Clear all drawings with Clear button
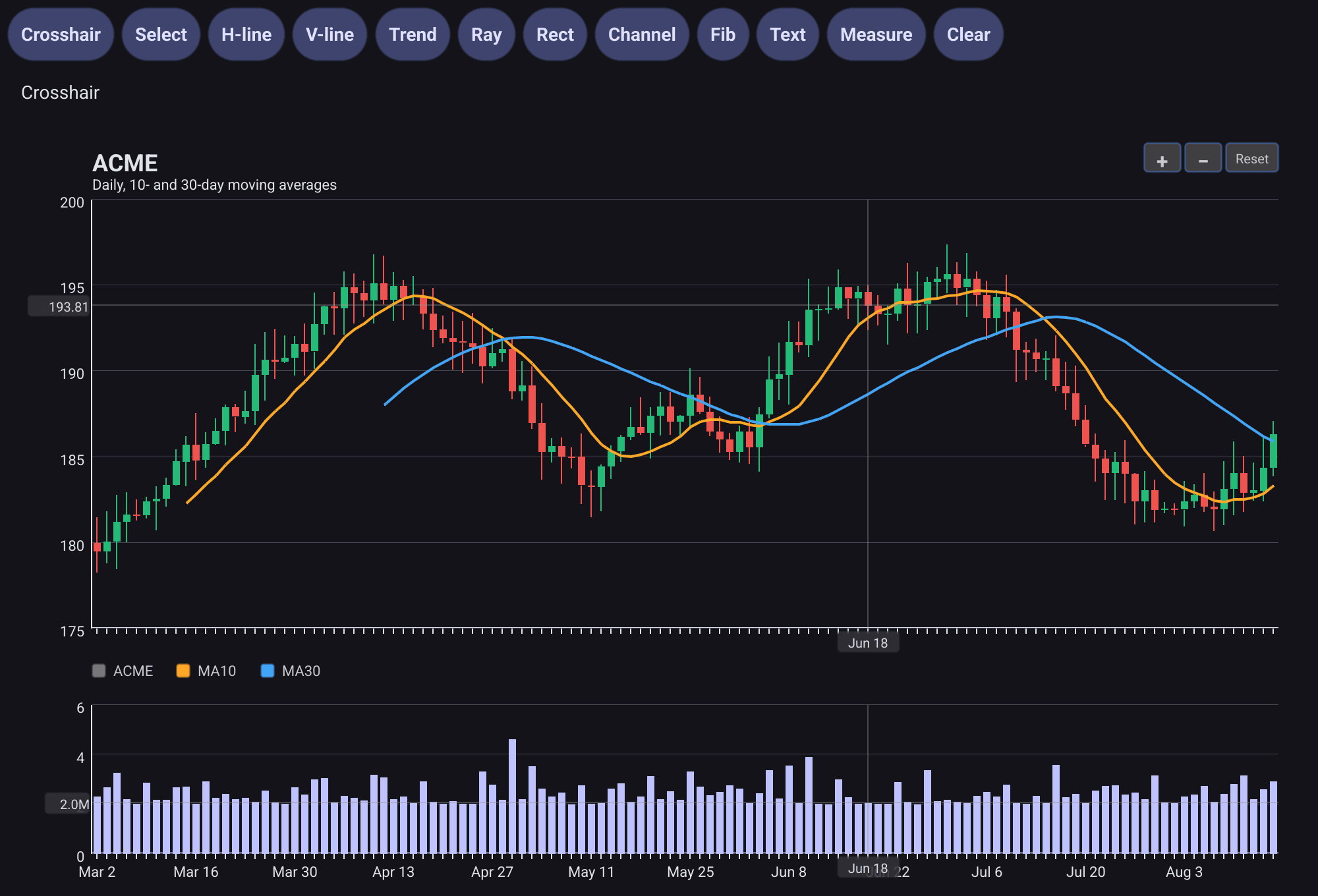The height and width of the screenshot is (896, 1318). pos(968,34)
